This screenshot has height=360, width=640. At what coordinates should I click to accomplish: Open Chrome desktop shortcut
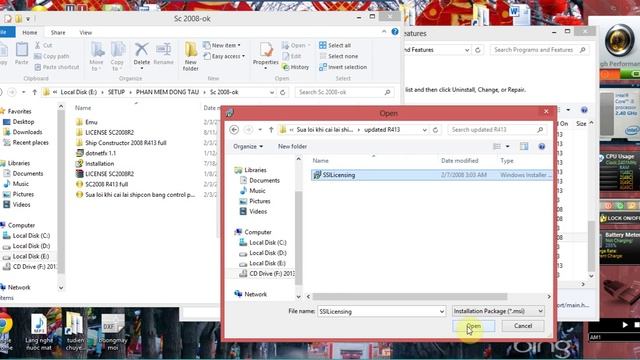coord(6,331)
